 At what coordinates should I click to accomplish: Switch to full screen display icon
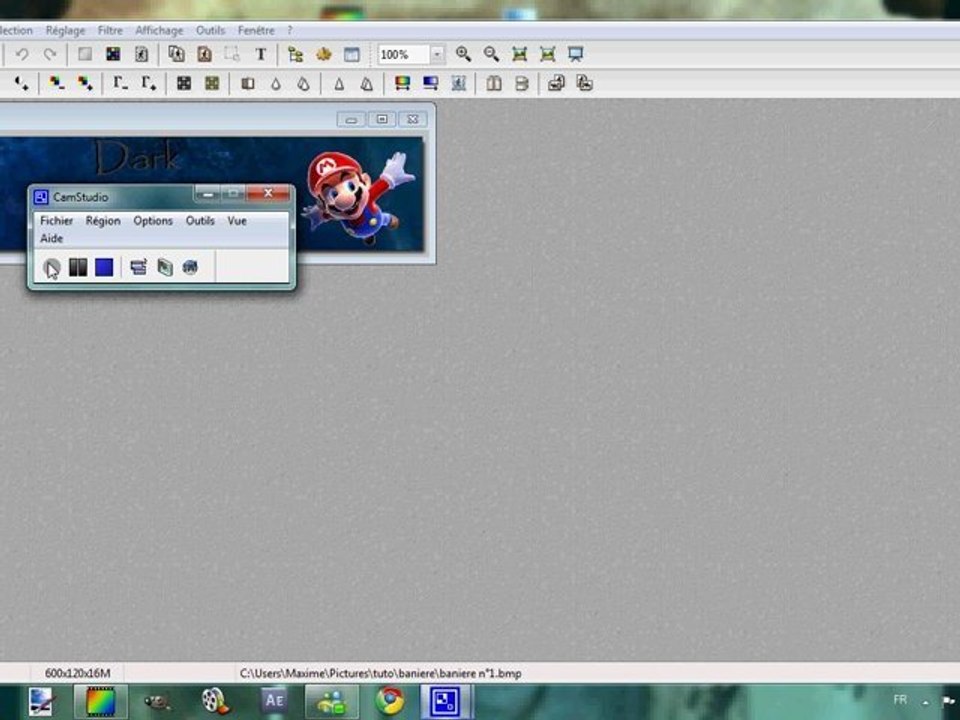pos(576,54)
